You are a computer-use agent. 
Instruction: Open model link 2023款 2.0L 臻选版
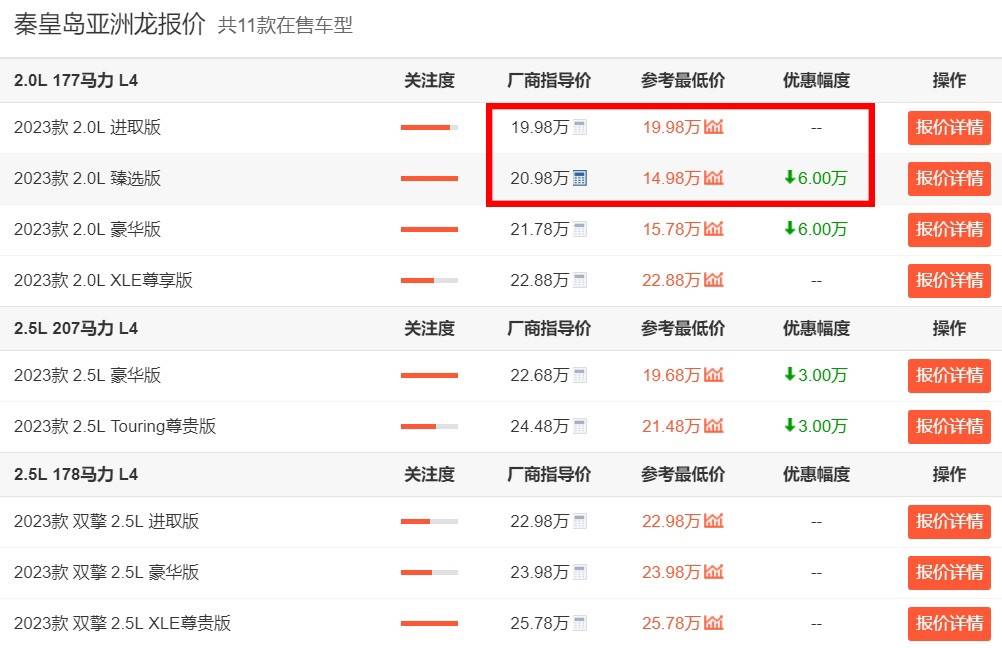click(x=88, y=178)
